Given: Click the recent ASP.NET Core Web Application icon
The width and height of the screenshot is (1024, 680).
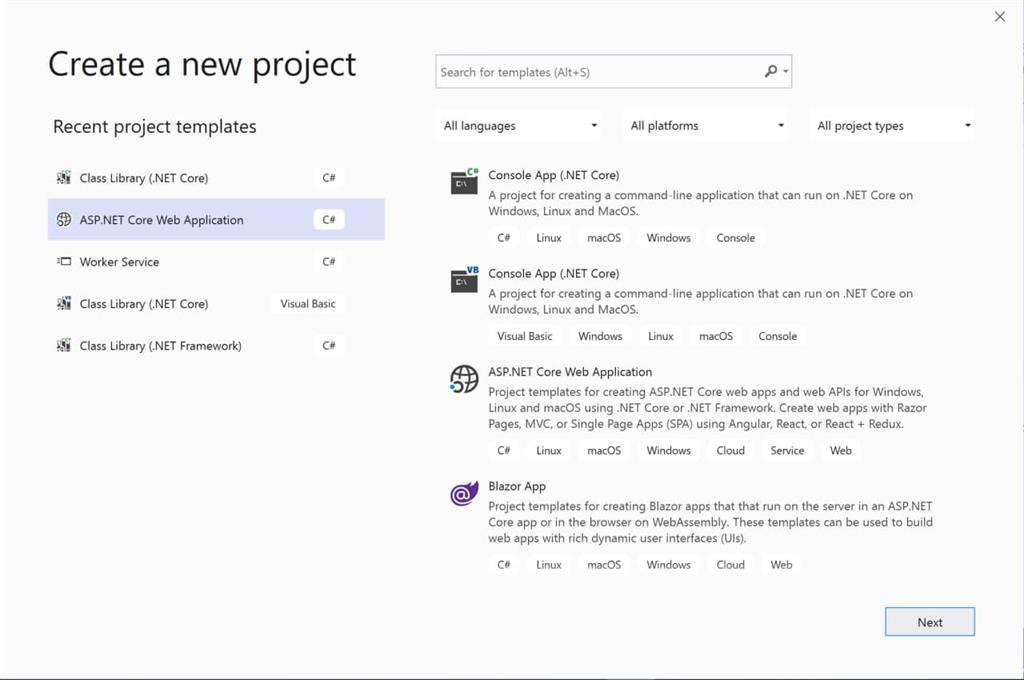Looking at the screenshot, I should point(64,220).
